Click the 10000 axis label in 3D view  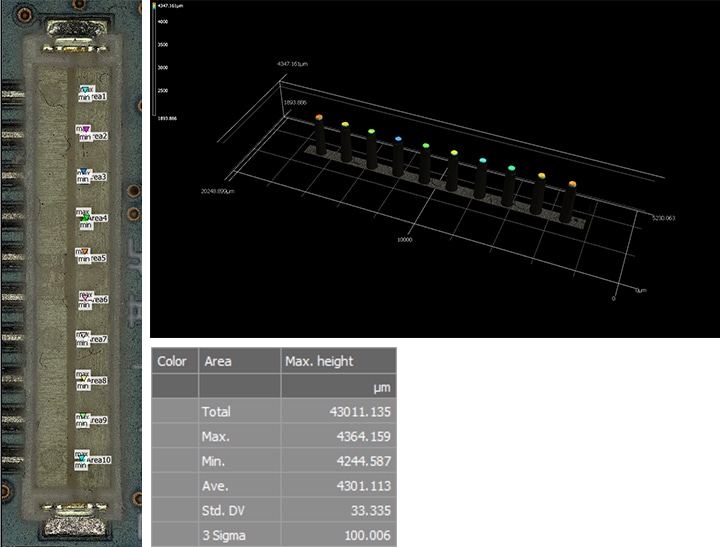(408, 240)
